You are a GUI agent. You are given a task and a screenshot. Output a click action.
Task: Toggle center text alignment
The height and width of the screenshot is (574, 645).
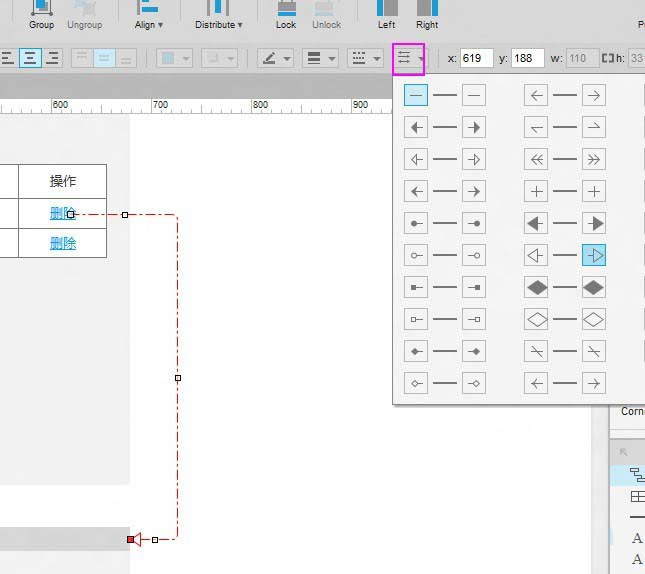click(31, 58)
